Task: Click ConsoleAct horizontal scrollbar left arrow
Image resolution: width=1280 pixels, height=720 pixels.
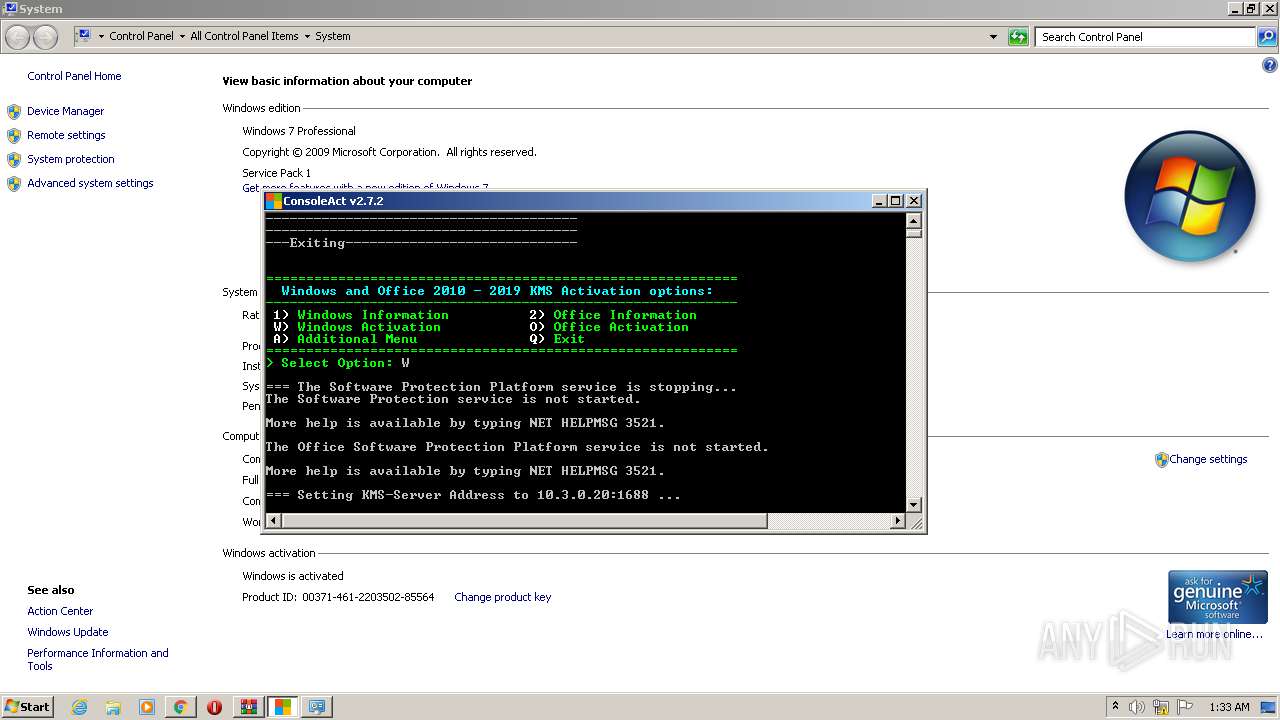Action: click(x=273, y=521)
